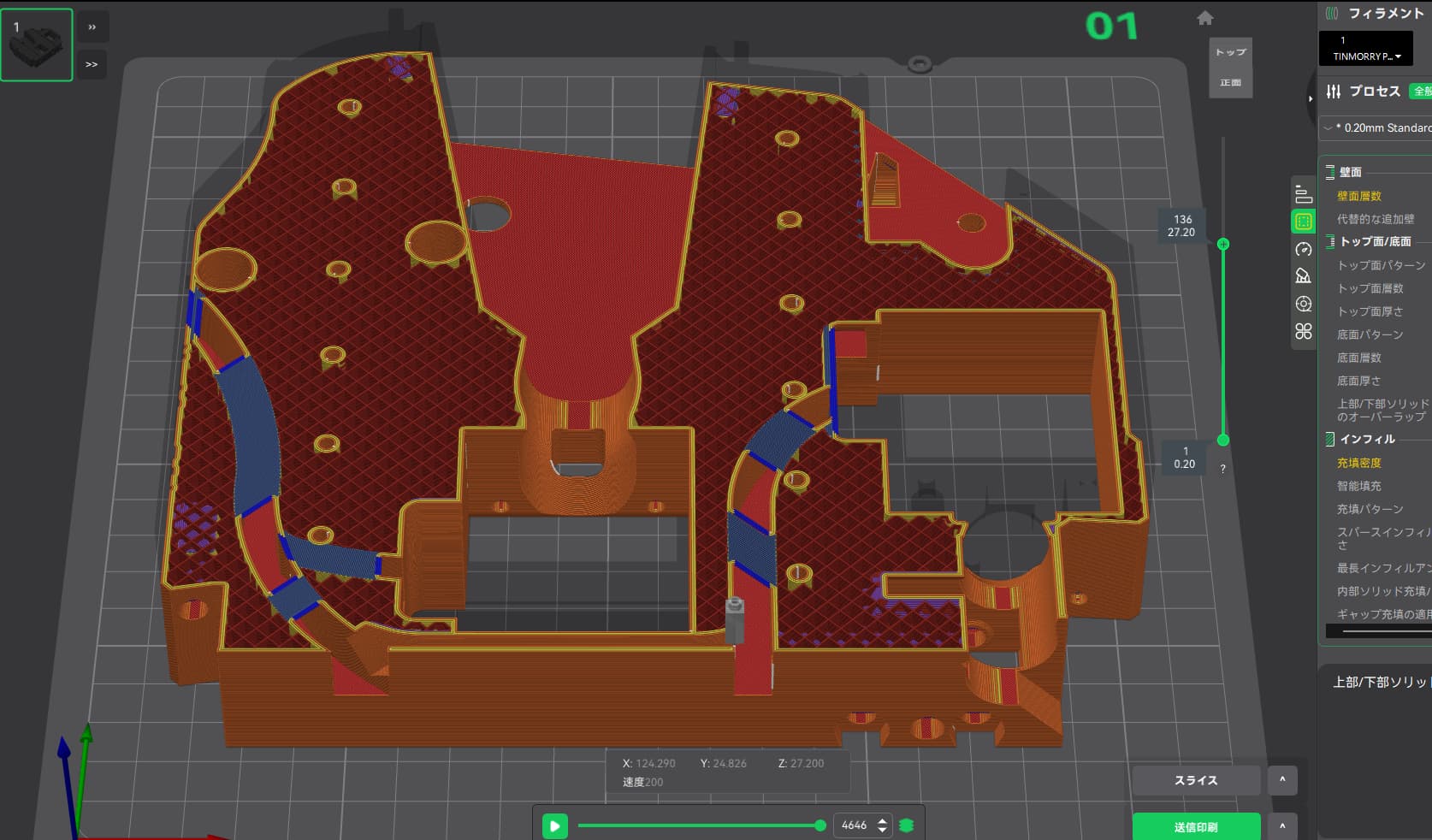Select 内部ソリッド充填 setting entry
The height and width of the screenshot is (840, 1432).
(x=1384, y=591)
